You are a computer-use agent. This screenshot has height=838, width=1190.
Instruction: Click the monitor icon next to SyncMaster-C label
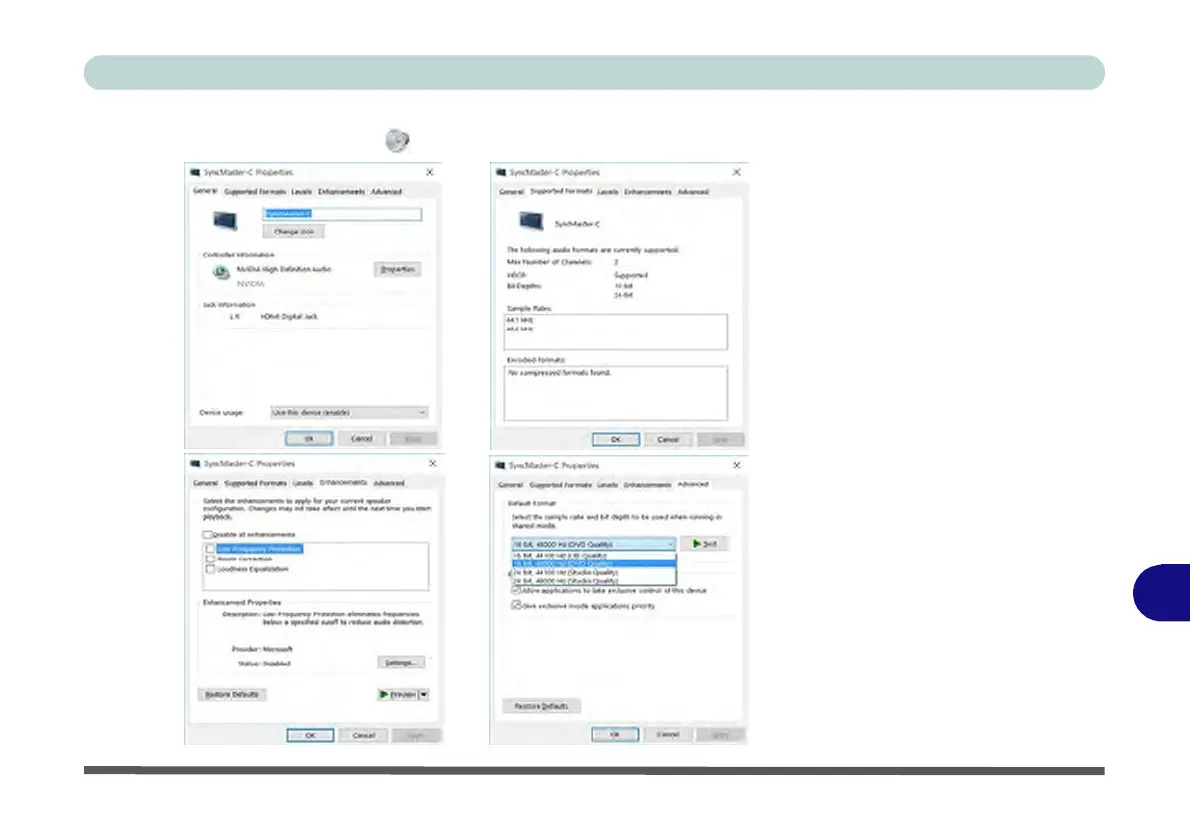pyautogui.click(x=531, y=222)
